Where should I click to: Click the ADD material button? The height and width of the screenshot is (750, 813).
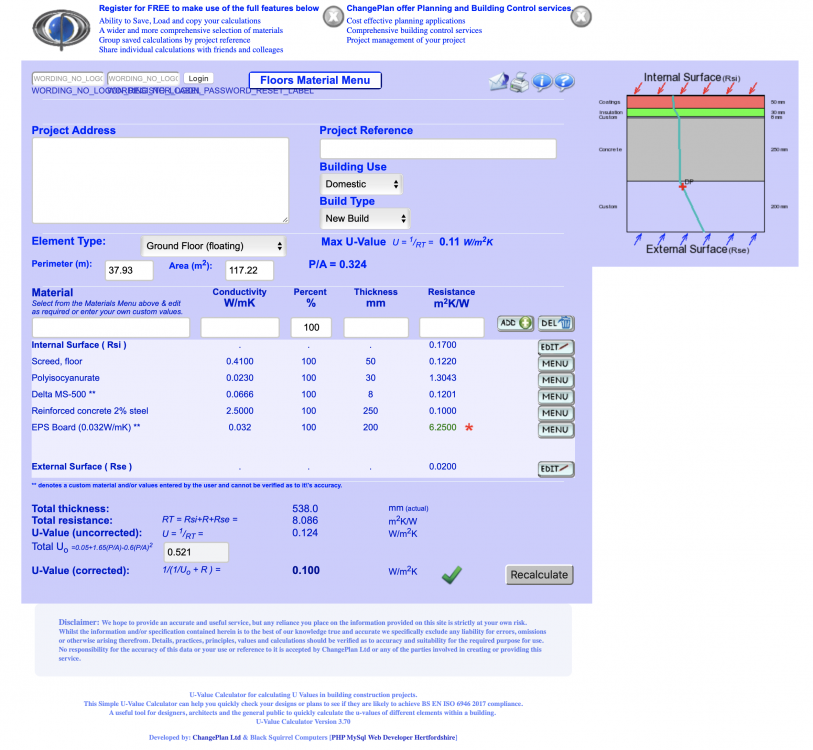[x=515, y=323]
